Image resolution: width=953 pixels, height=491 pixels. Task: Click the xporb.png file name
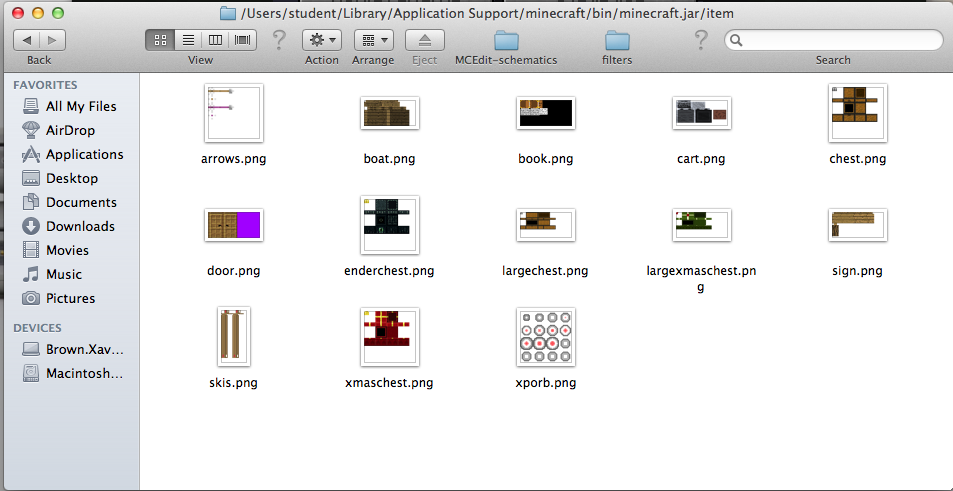(546, 383)
